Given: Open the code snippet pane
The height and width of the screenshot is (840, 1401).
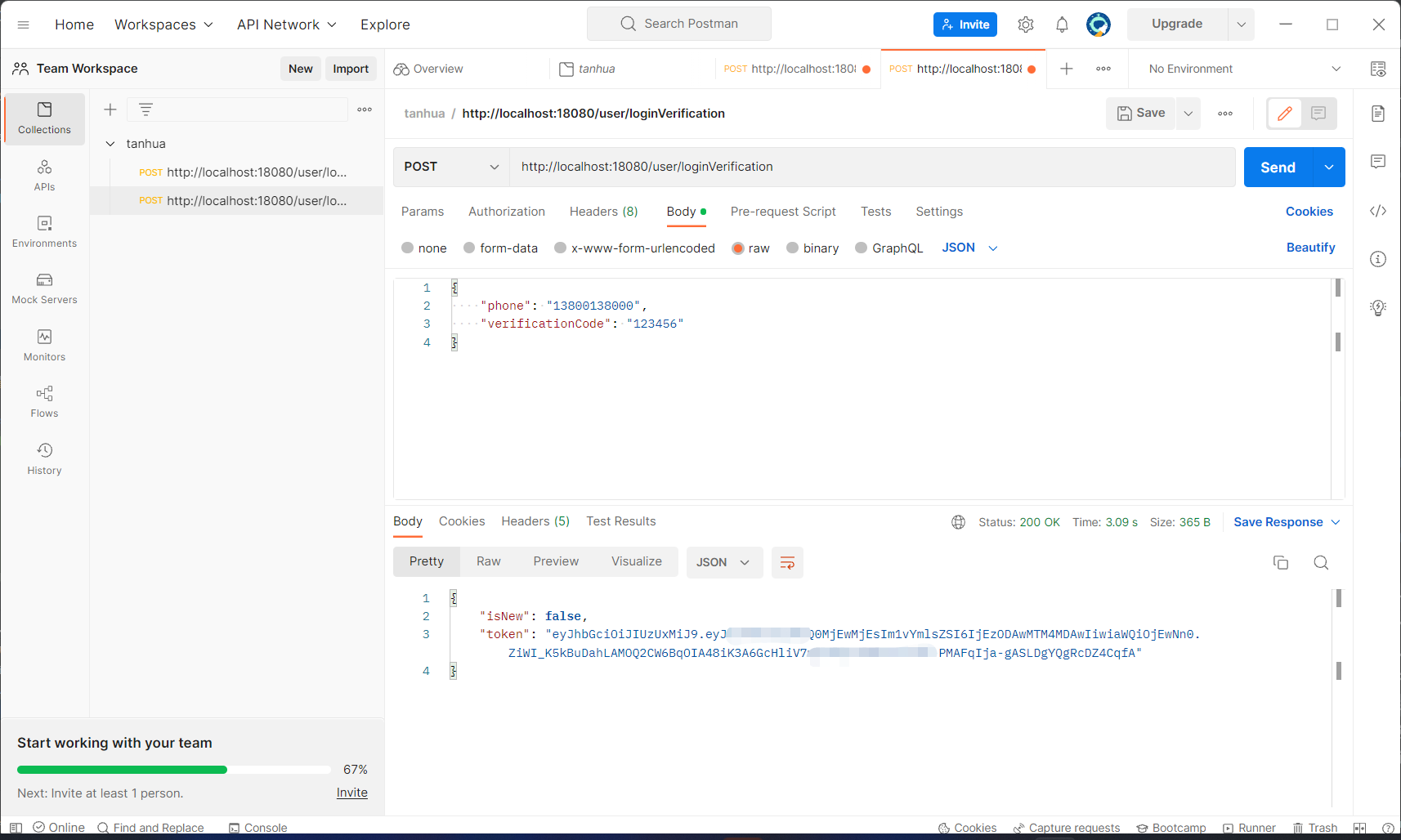Looking at the screenshot, I should pyautogui.click(x=1378, y=211).
